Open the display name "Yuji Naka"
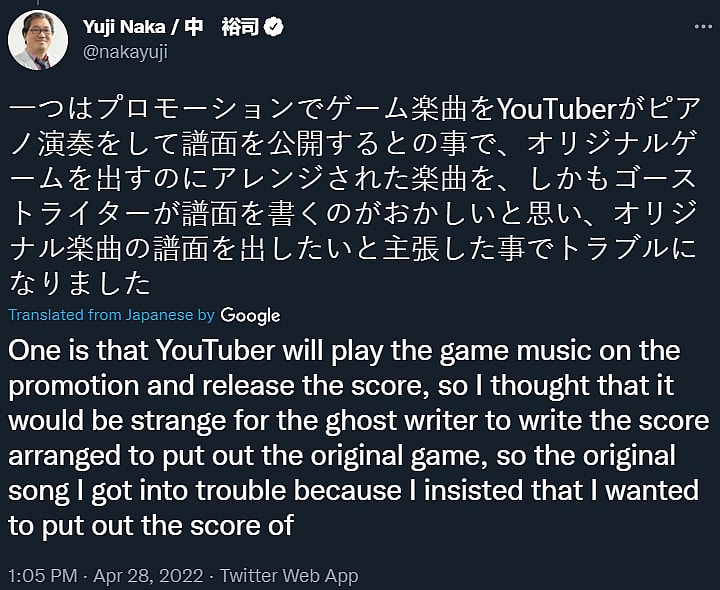This screenshot has height=590, width=720. click(123, 28)
